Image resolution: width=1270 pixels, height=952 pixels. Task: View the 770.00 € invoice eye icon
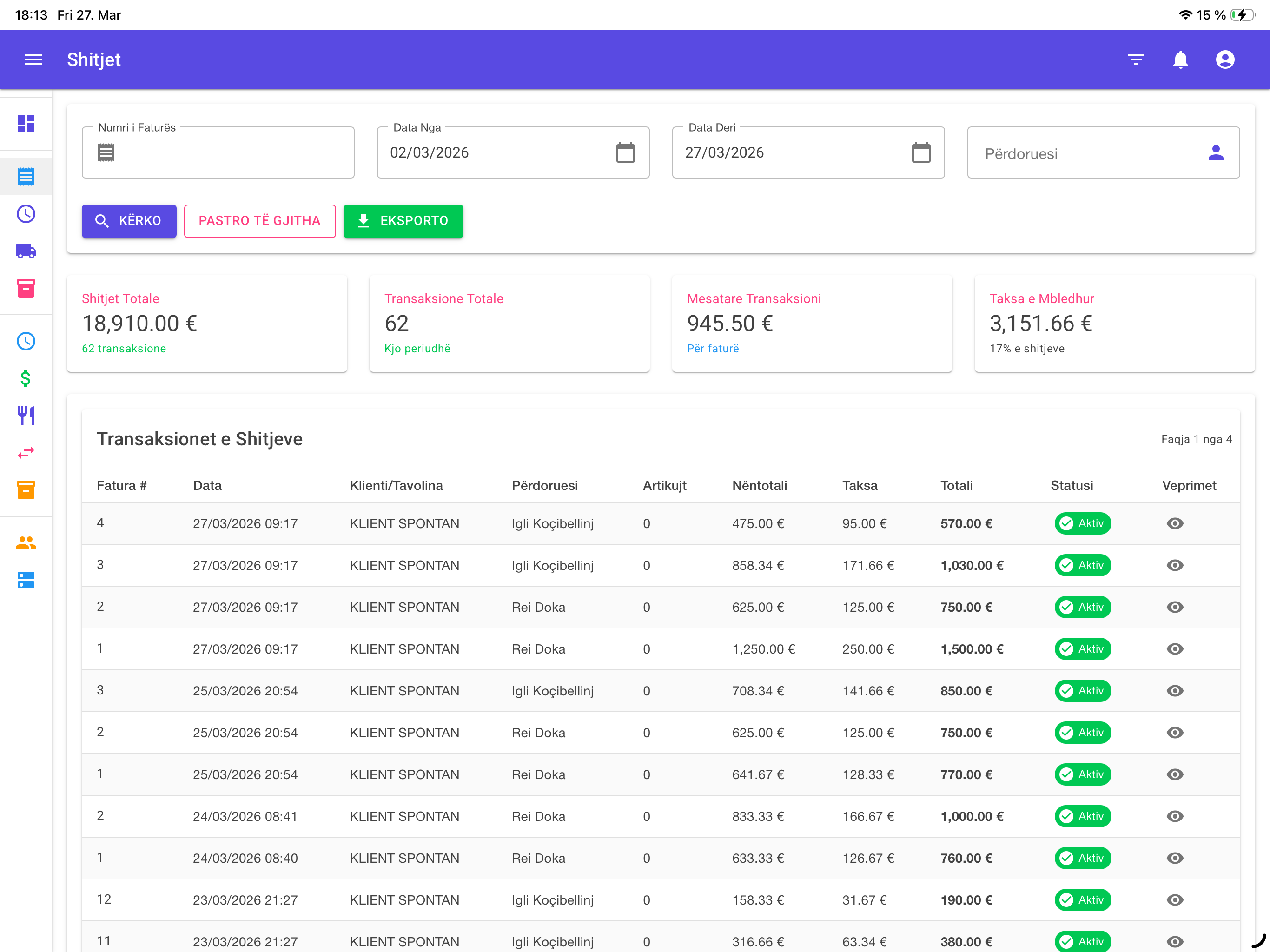point(1175,774)
